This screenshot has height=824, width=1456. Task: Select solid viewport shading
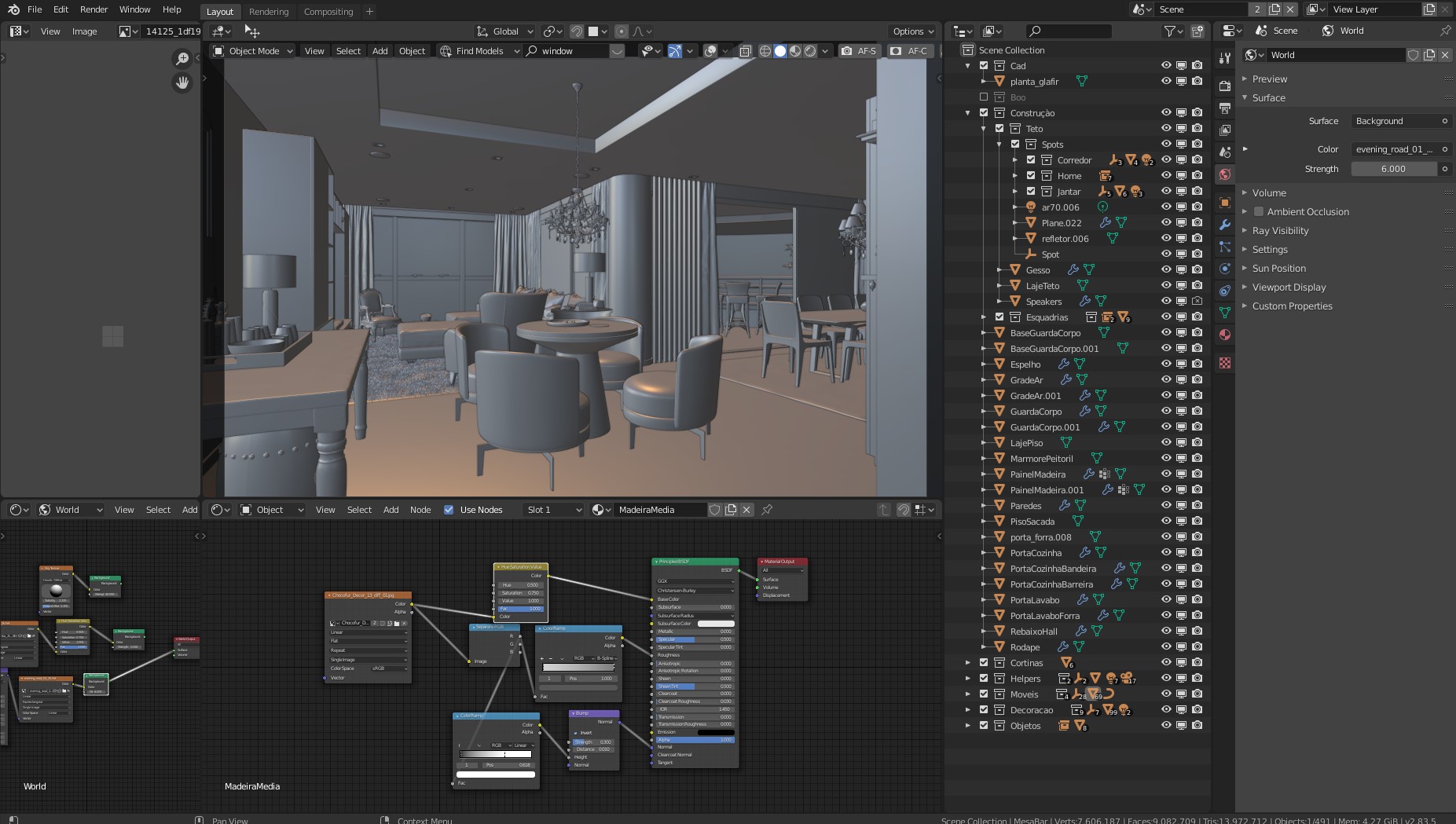(x=779, y=51)
